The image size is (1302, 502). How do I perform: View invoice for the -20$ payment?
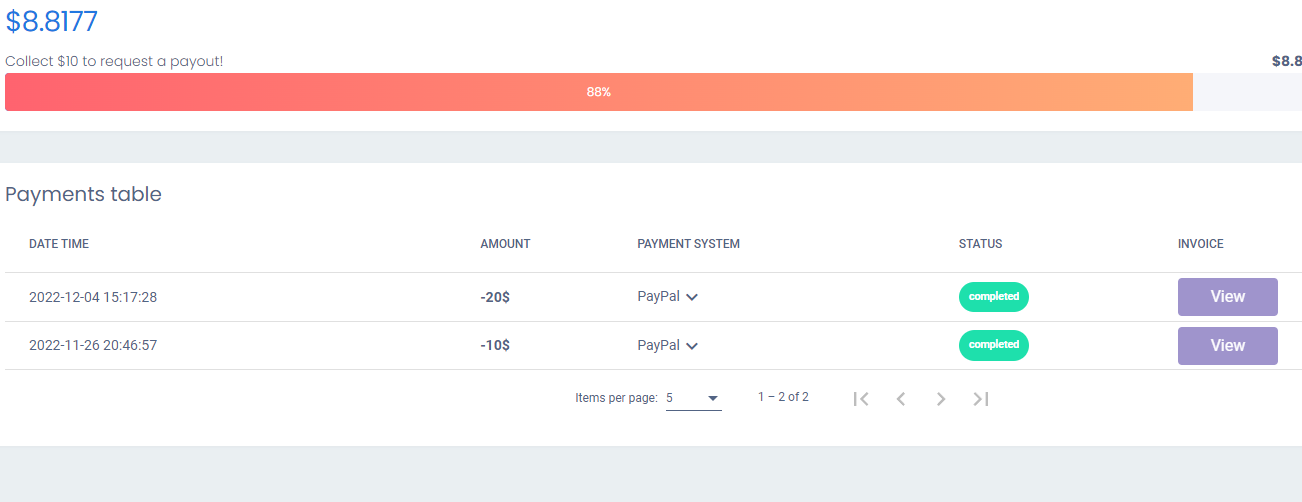click(1228, 297)
